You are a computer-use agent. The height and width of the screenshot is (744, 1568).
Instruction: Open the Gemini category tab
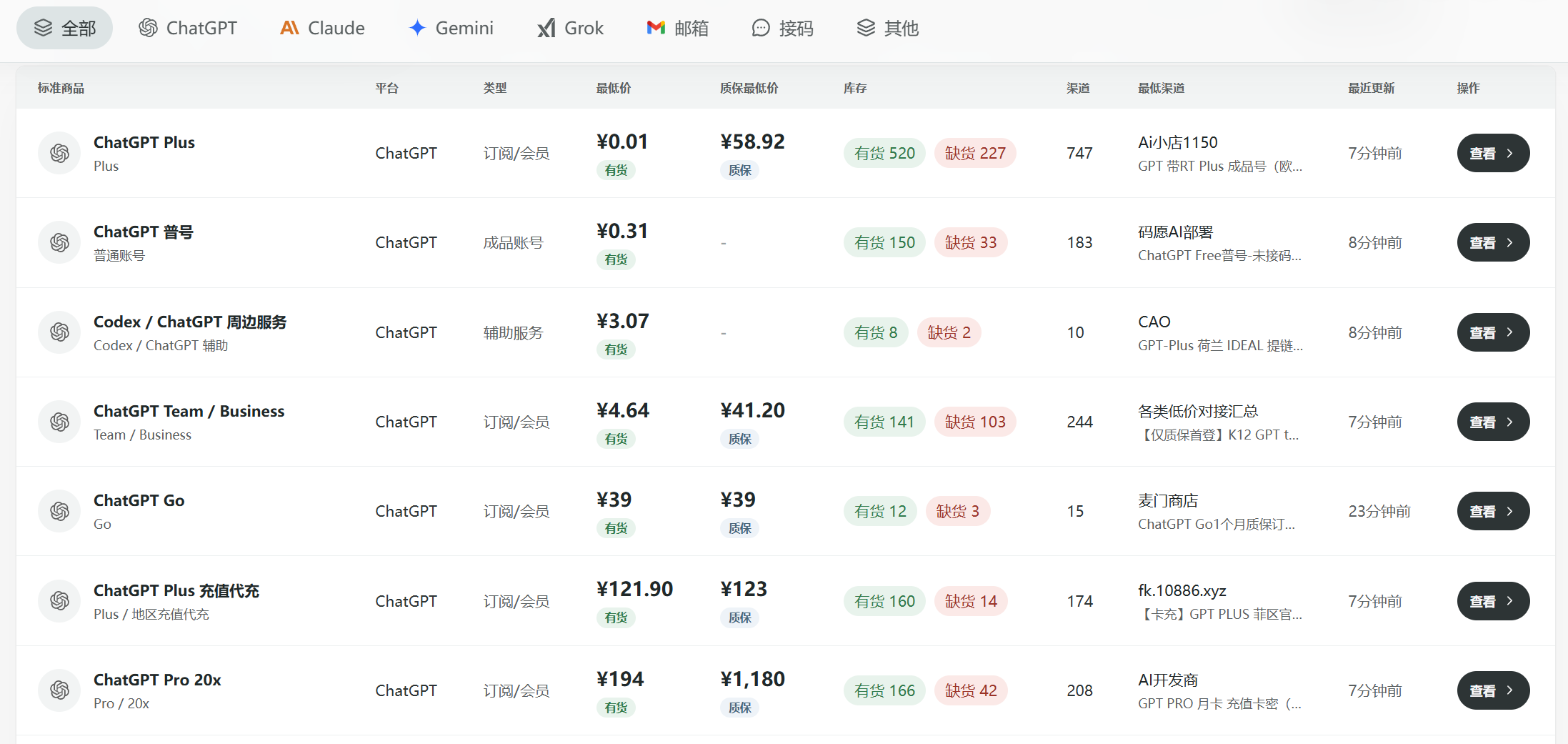(x=451, y=28)
